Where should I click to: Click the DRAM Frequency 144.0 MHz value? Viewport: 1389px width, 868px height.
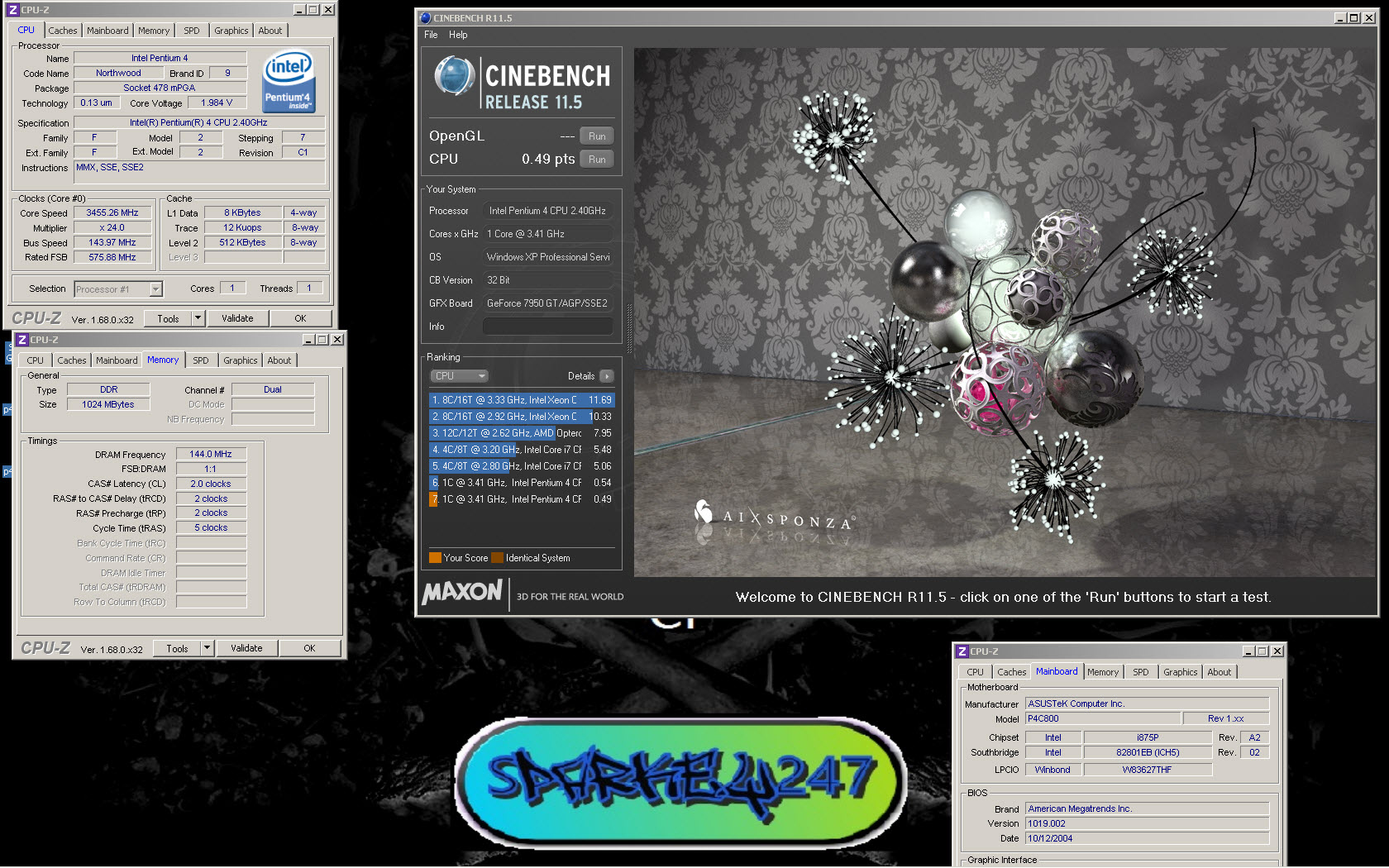point(211,454)
